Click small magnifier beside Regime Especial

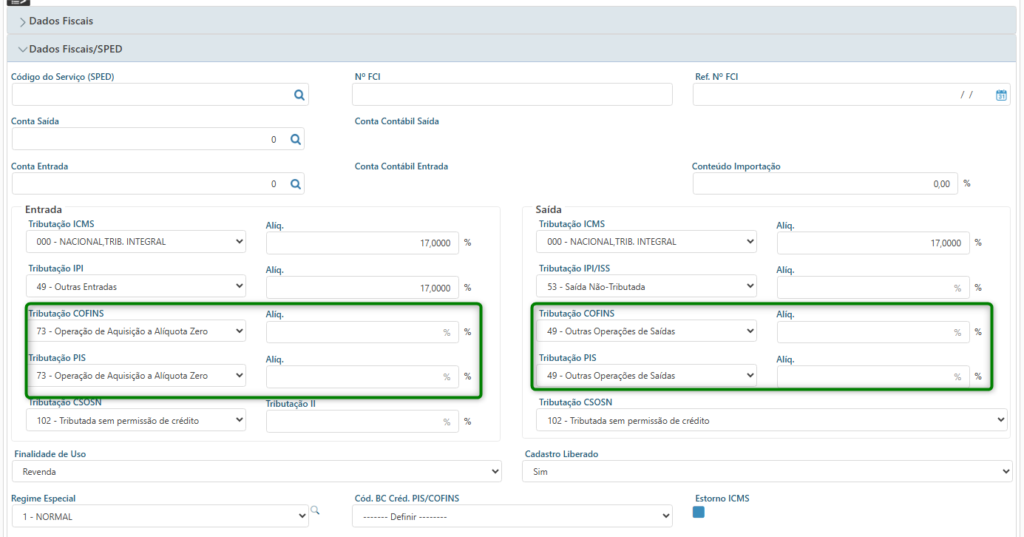[315, 511]
